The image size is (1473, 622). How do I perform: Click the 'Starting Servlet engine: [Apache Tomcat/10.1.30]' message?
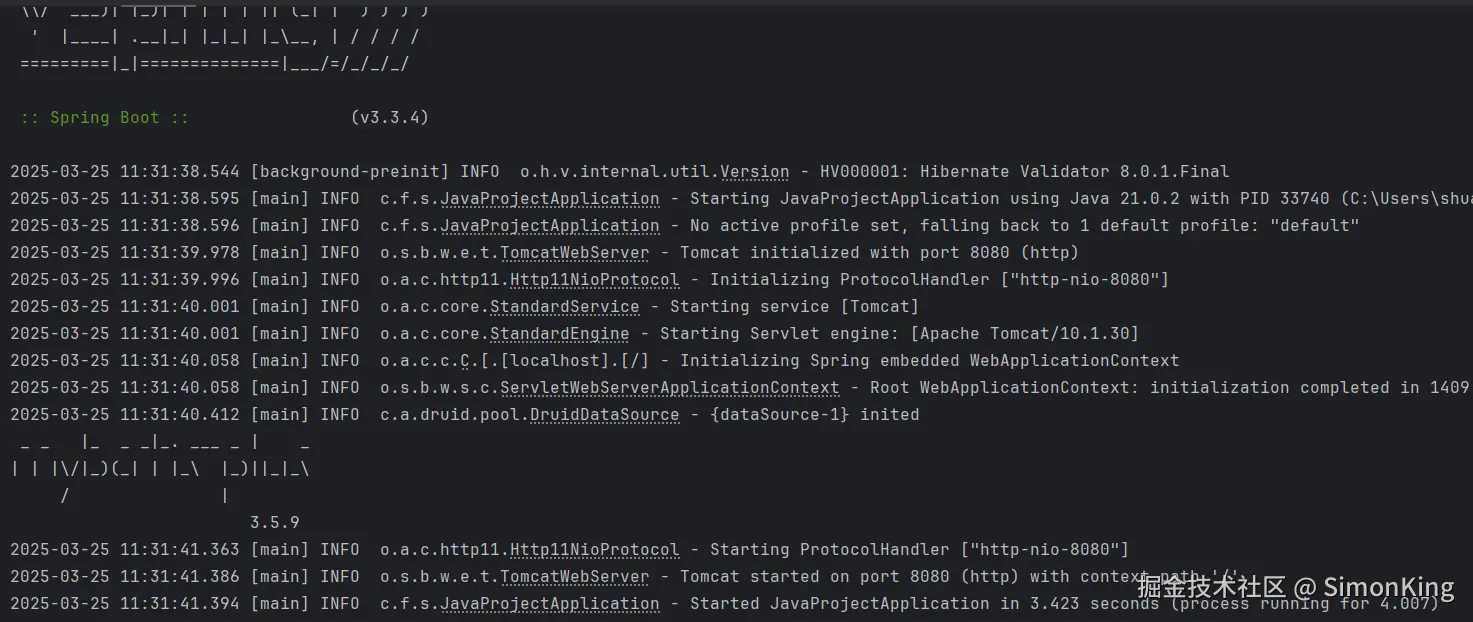(900, 334)
